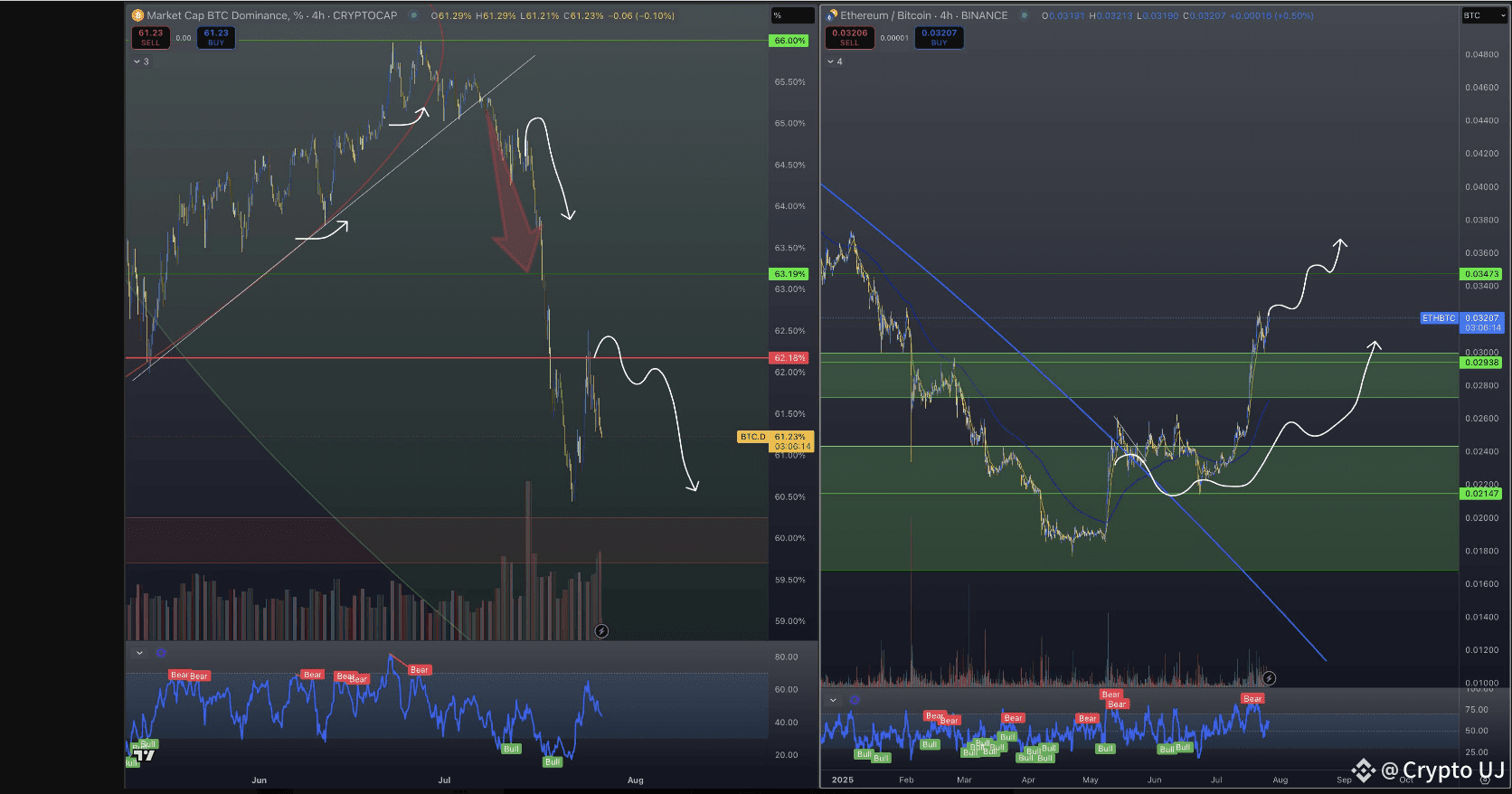Select the 63.19% green price label
The height and width of the screenshot is (794, 1512).
pyautogui.click(x=789, y=274)
